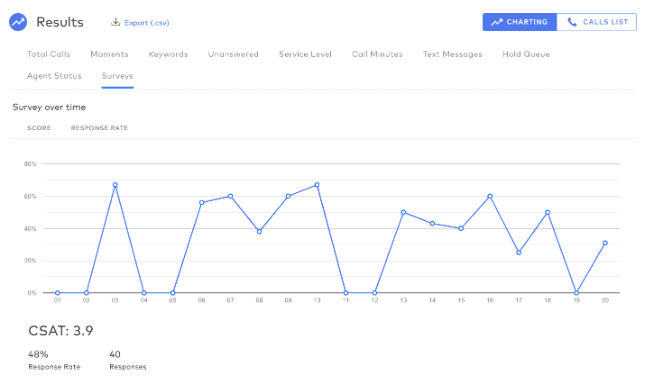
Task: Show the Response Rate chart
Action: pos(99,128)
